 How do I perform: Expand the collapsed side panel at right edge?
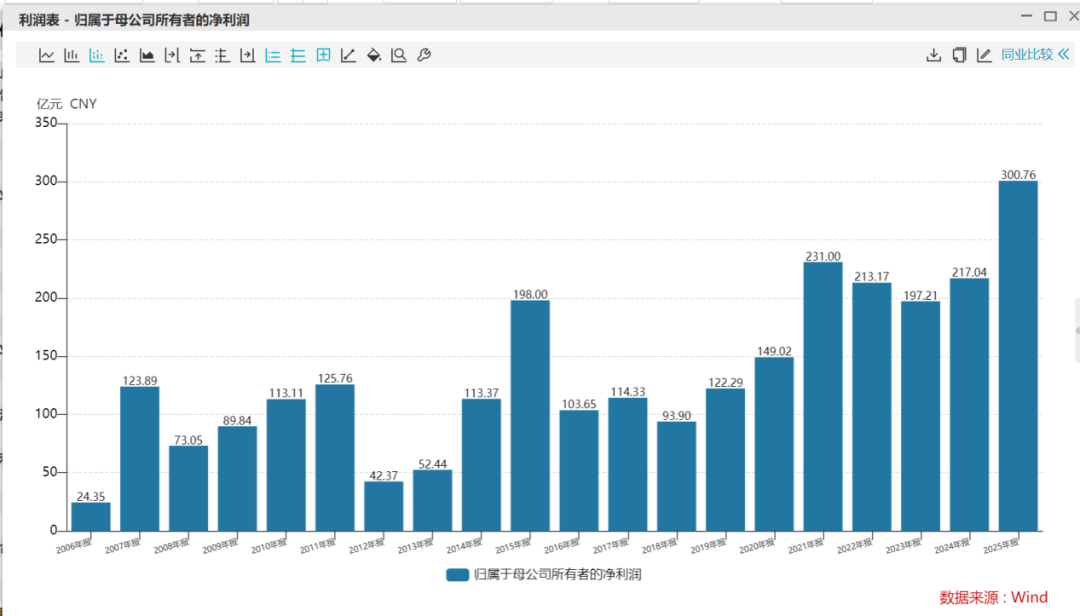click(x=1076, y=331)
